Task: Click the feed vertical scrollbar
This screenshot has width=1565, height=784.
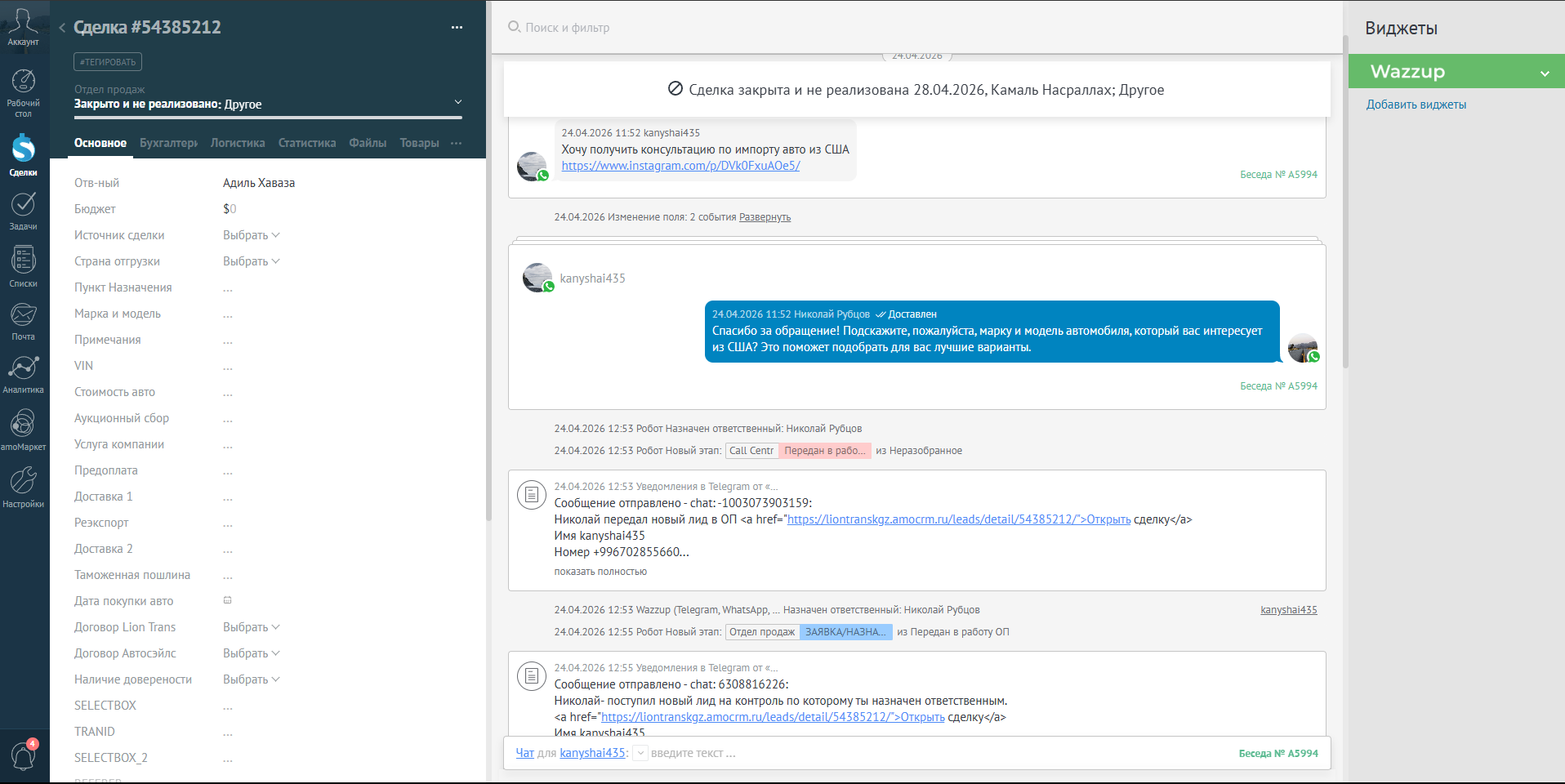Action: (1345, 200)
